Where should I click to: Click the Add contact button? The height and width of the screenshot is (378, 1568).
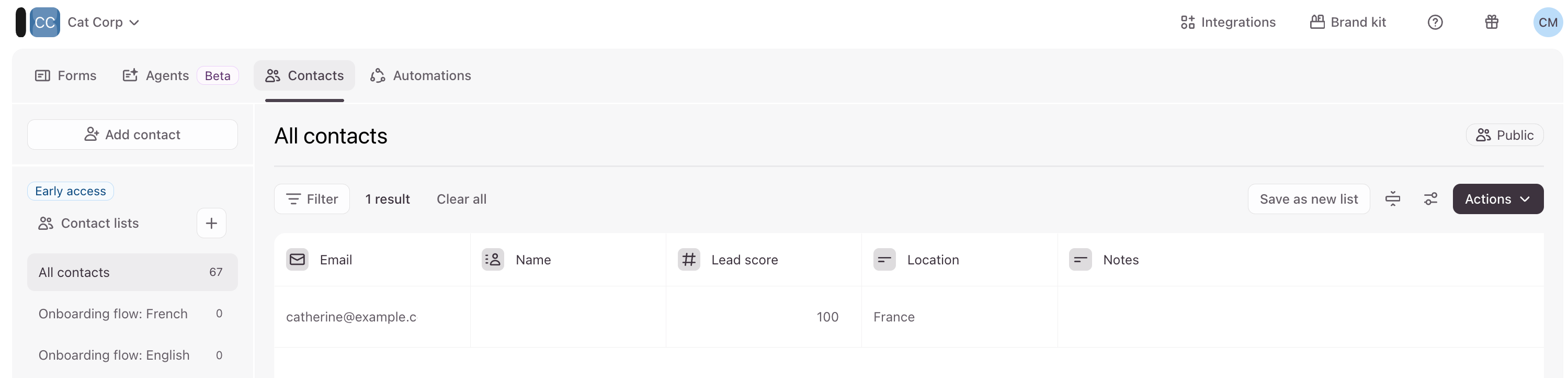coord(132,135)
